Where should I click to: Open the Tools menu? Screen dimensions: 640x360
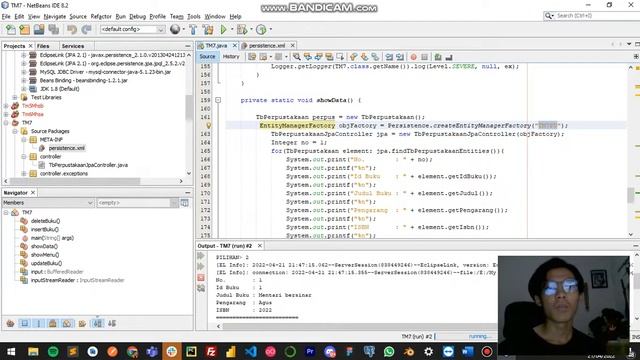coord(193,16)
